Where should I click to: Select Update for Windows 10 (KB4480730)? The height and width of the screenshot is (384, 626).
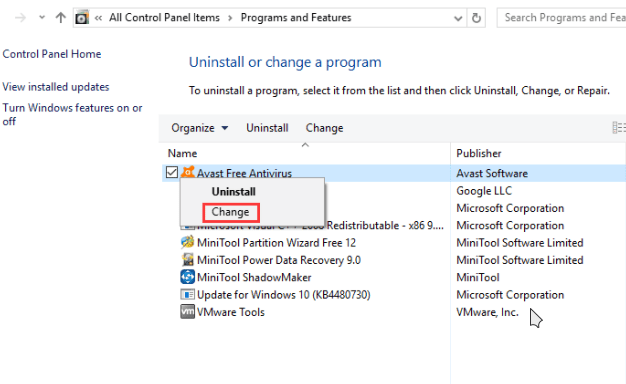[x=283, y=295]
